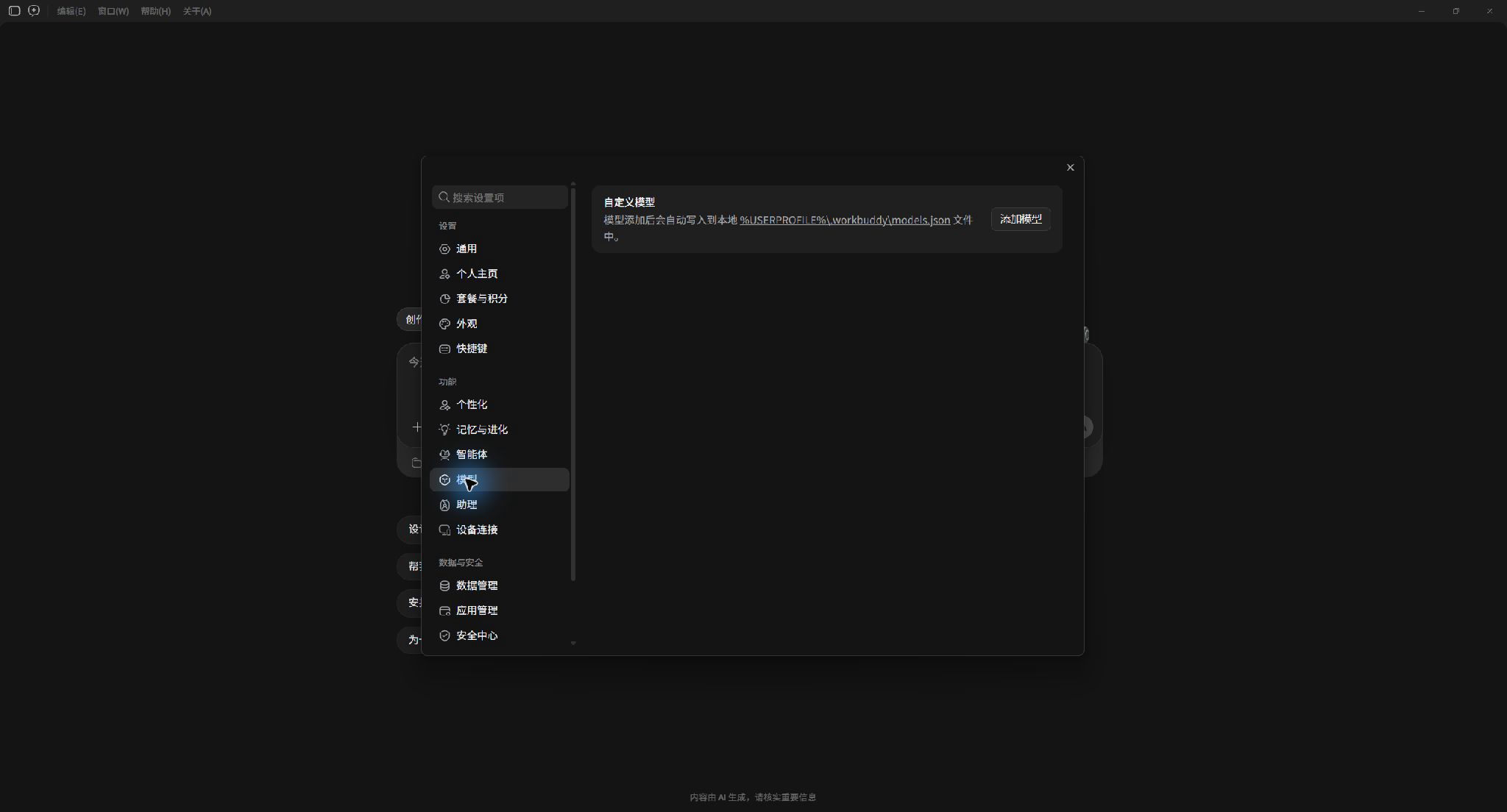The height and width of the screenshot is (812, 1507).
Task: Select 个性化 user icon
Action: tap(444, 405)
